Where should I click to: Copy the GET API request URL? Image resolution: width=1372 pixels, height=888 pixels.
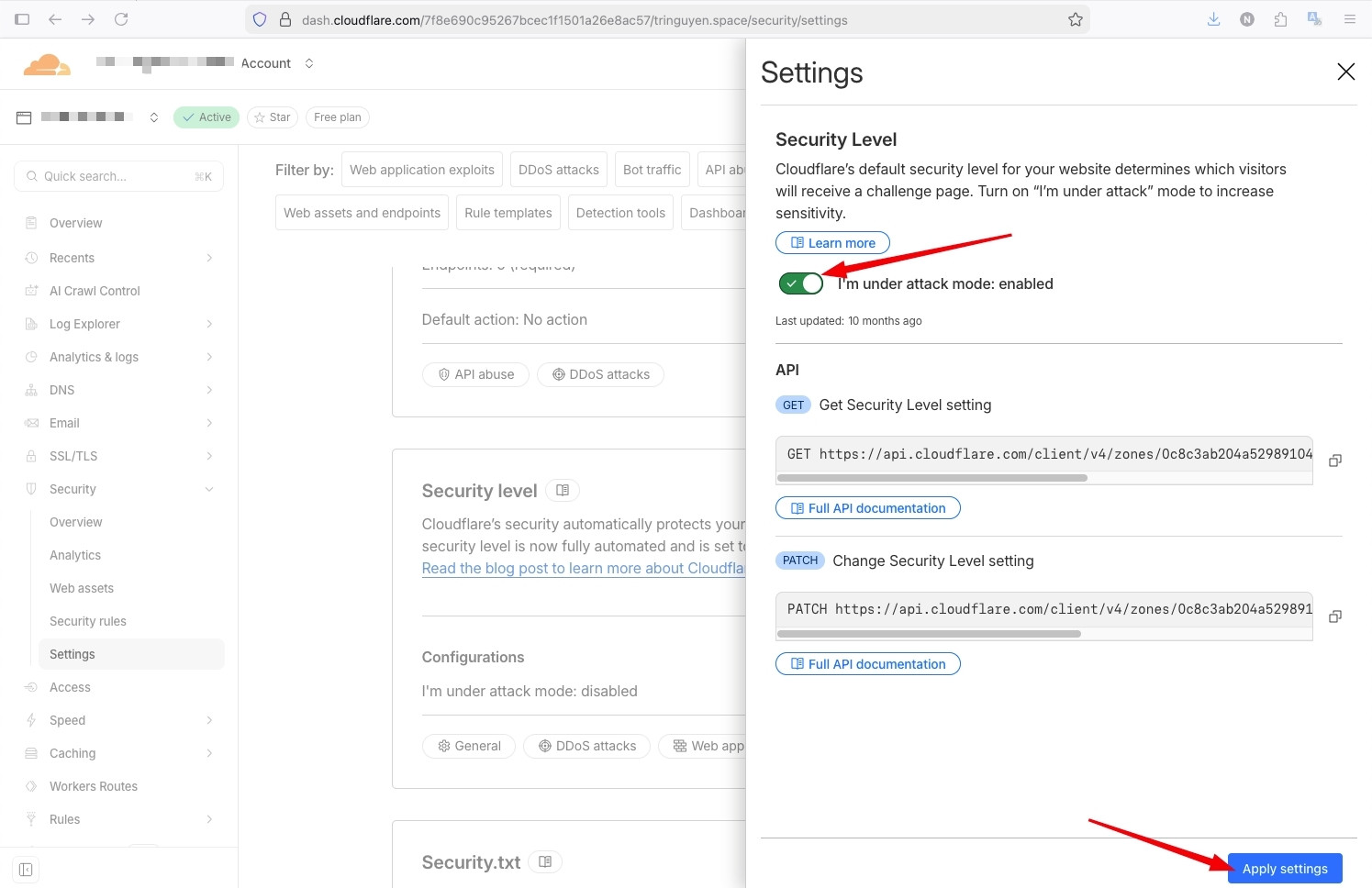click(1335, 461)
